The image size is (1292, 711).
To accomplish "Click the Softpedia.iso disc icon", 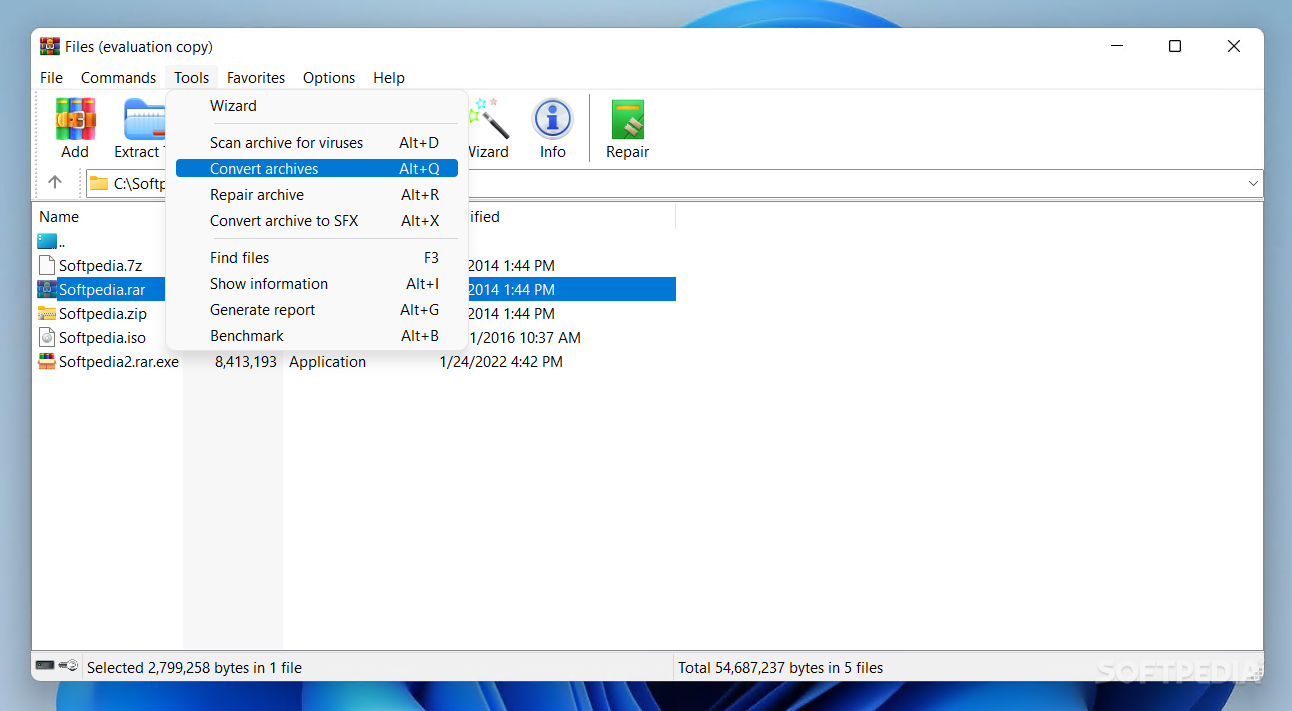I will [47, 337].
